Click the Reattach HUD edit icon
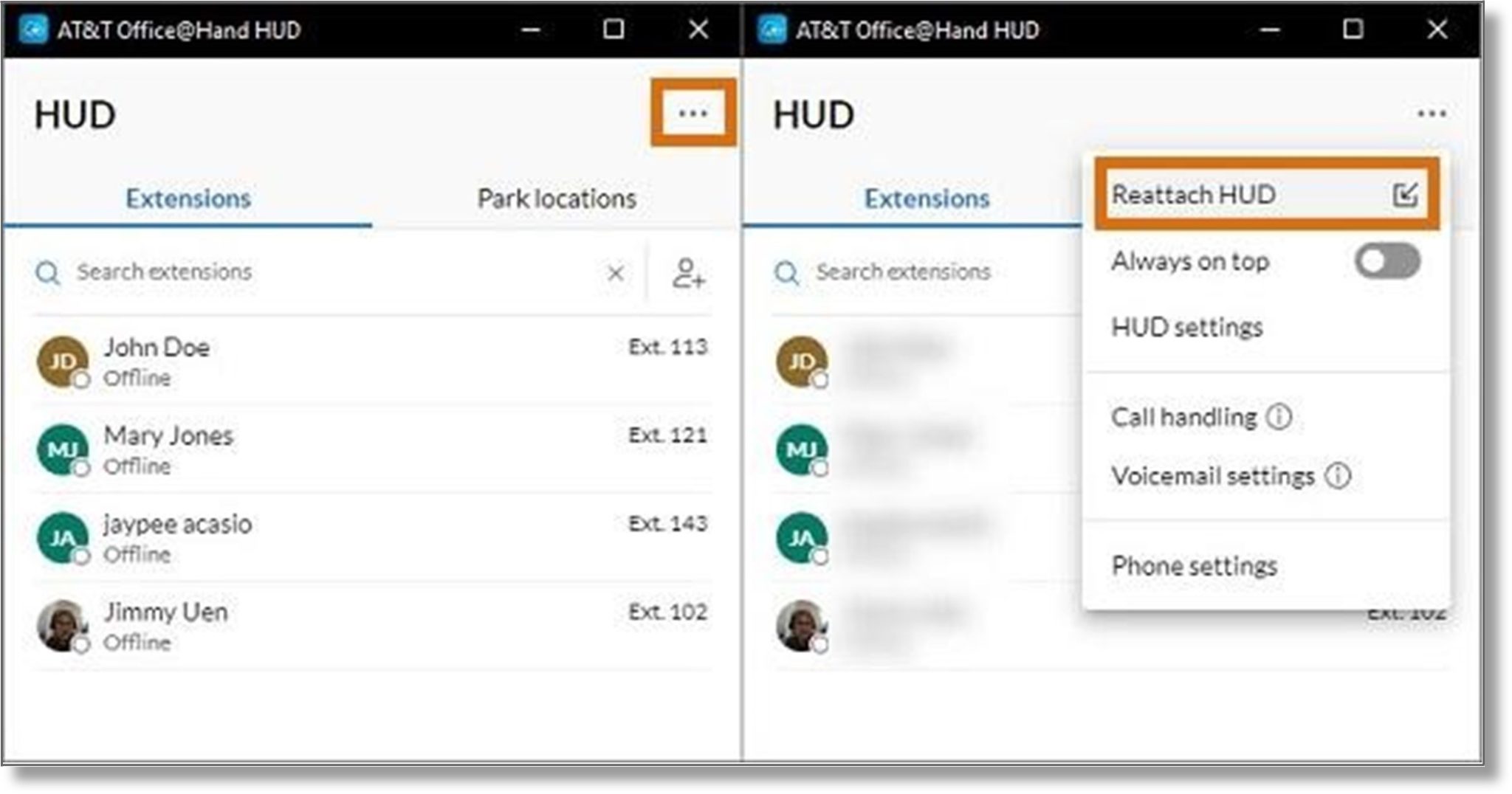1512x794 pixels. [x=1406, y=194]
